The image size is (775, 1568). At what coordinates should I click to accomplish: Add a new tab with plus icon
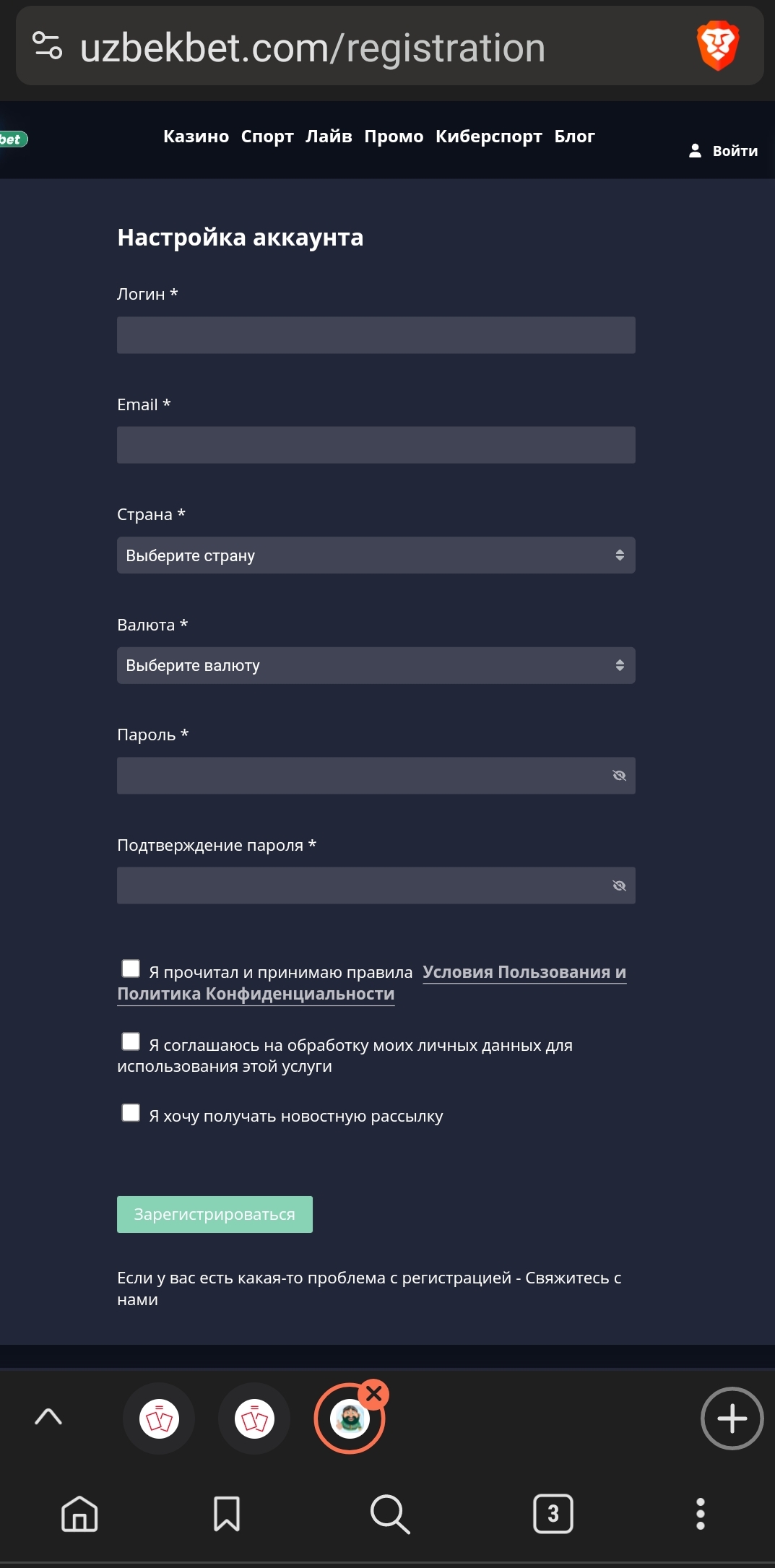point(732,1418)
